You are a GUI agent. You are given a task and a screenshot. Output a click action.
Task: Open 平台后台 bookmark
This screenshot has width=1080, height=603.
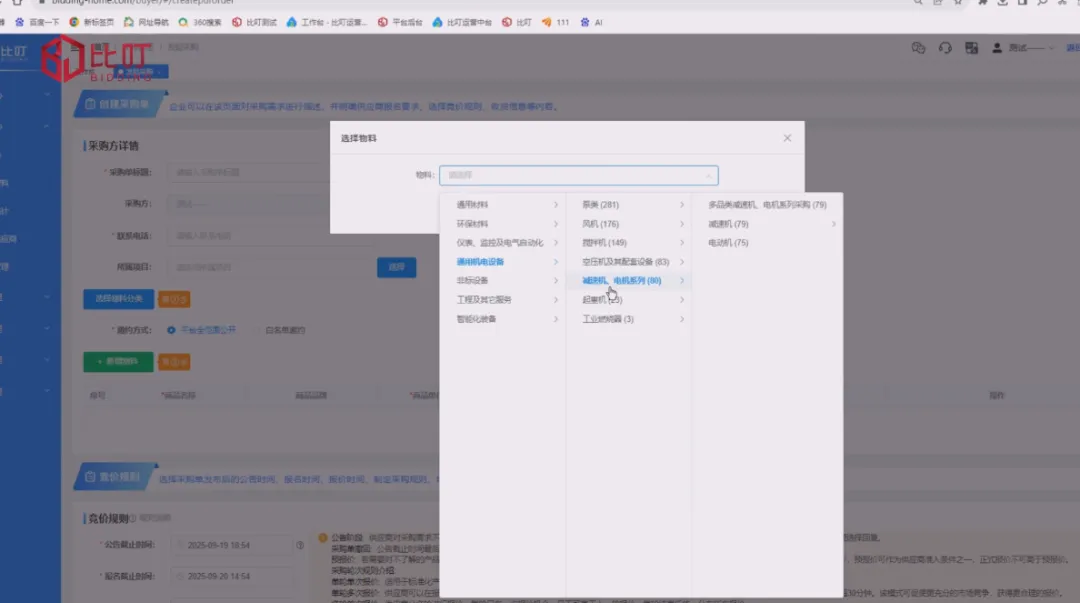click(400, 22)
